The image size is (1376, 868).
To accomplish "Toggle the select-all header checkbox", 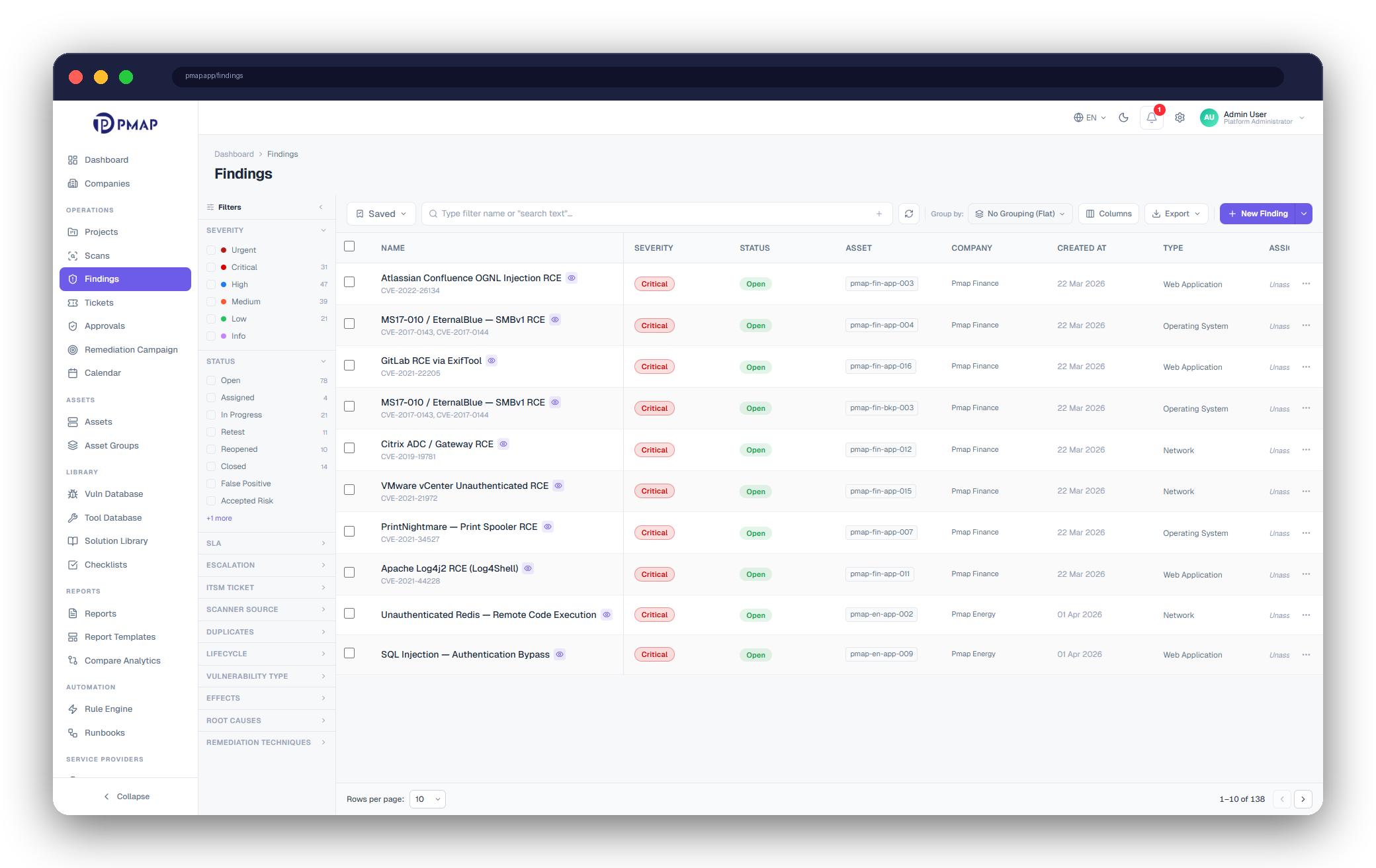I will 349,247.
